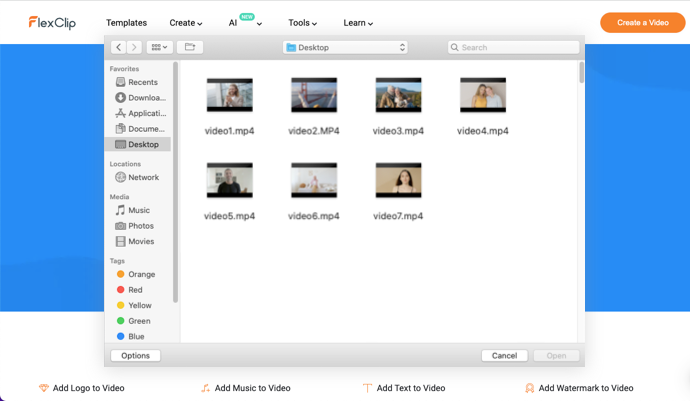Image resolution: width=690 pixels, height=401 pixels.
Task: Click the Desktop icon in sidebar
Action: [x=120, y=144]
